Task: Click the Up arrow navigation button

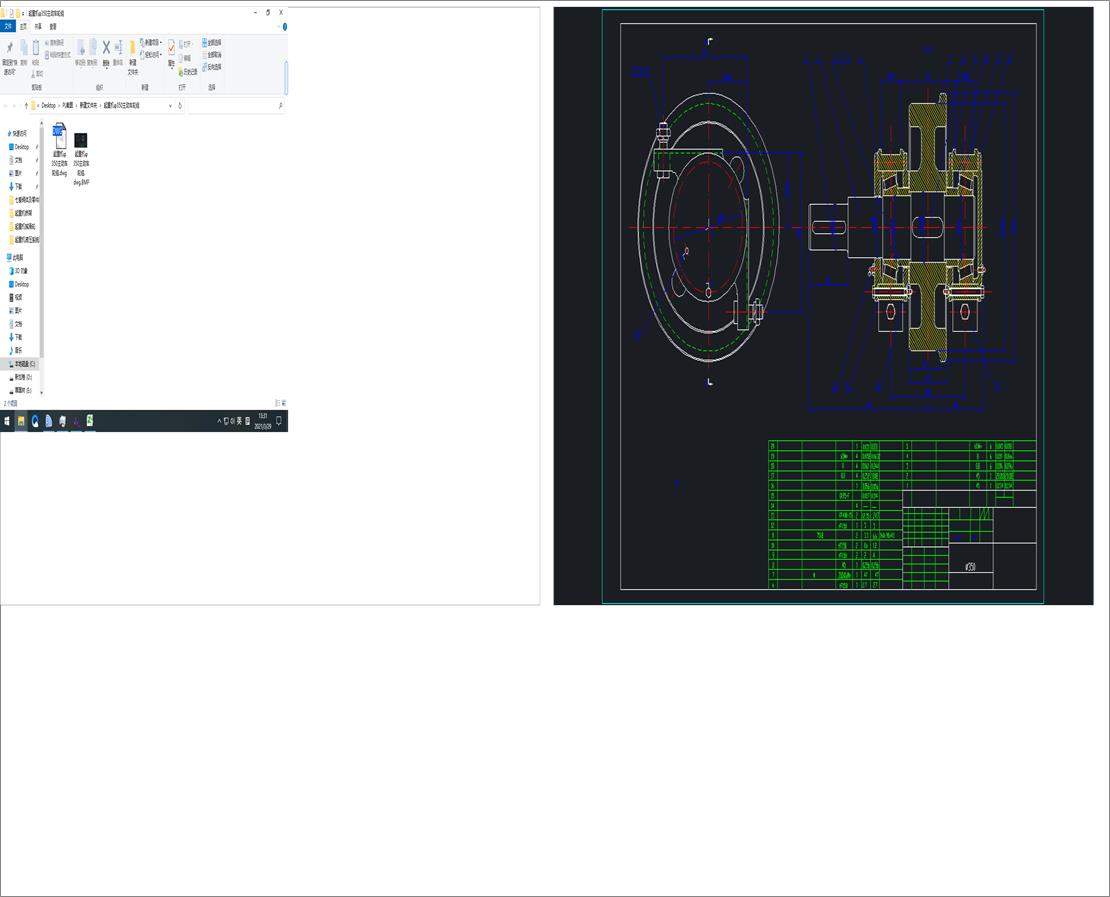Action: pyautogui.click(x=26, y=105)
